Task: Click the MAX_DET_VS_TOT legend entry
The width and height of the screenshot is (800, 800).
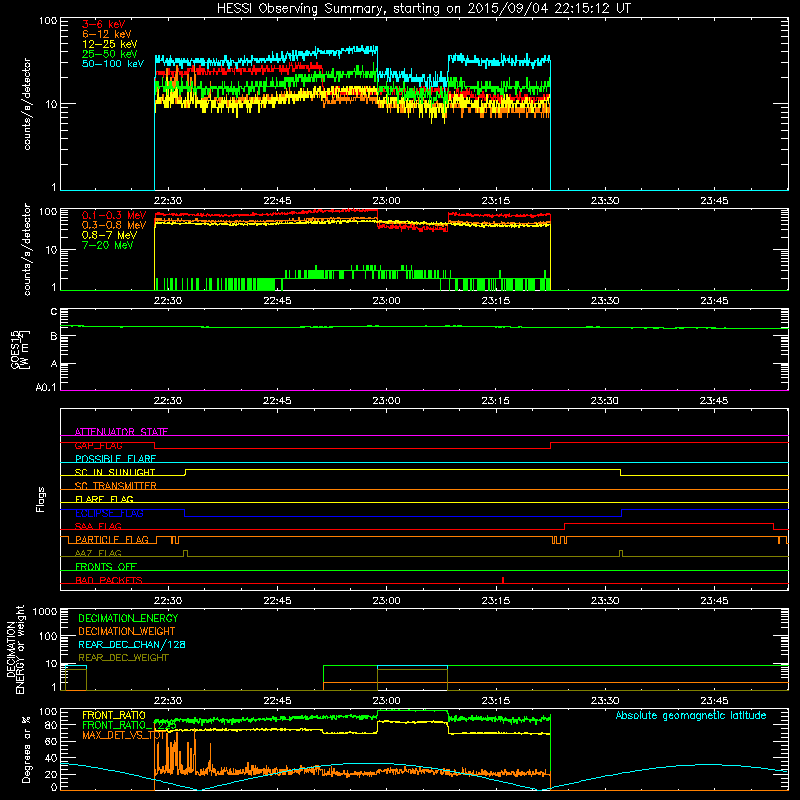Action: point(122,735)
